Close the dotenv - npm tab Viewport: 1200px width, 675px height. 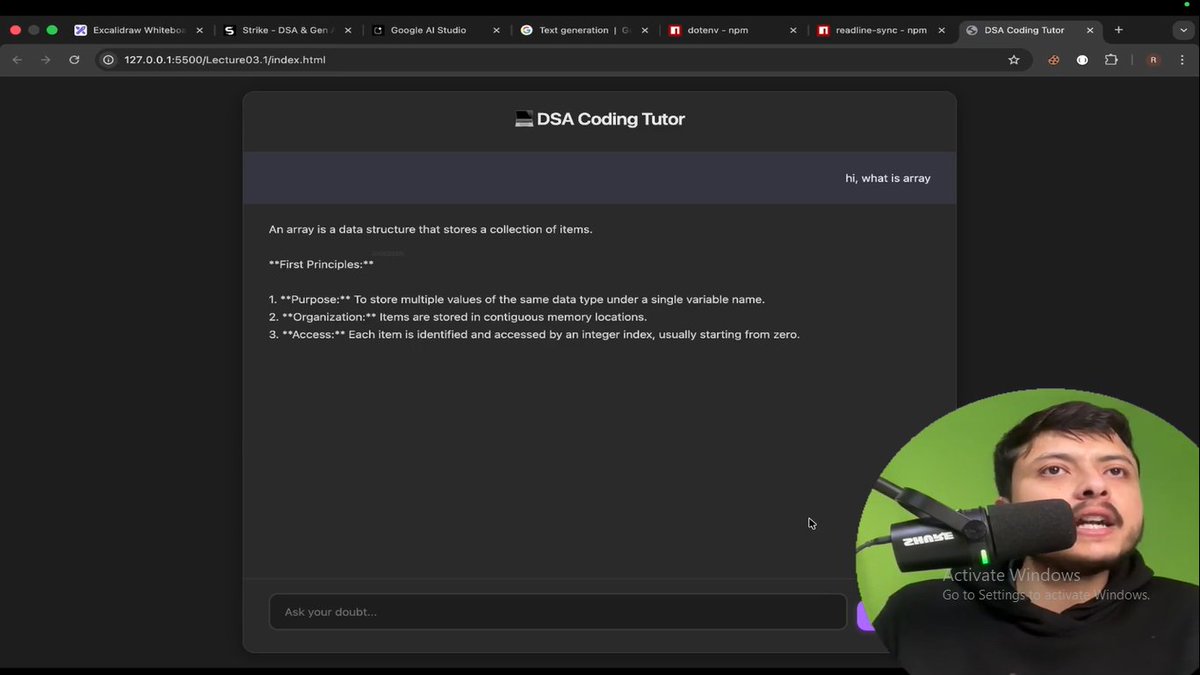794,30
